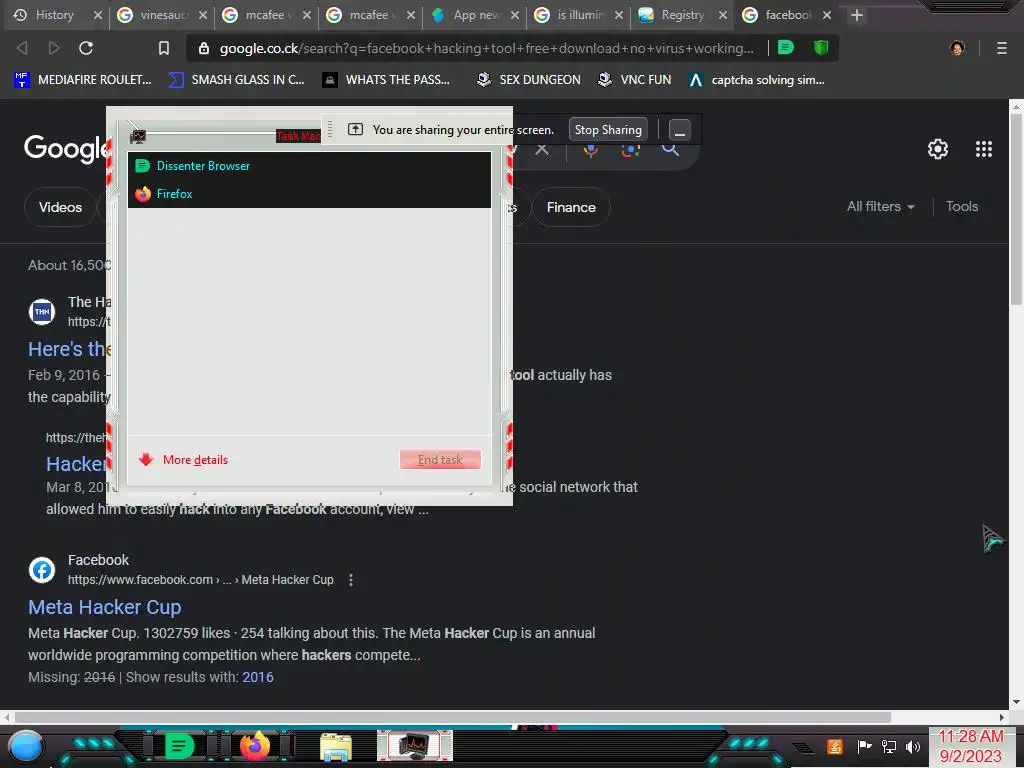Open File Explorer from taskbar
The image size is (1024, 768).
(x=336, y=747)
